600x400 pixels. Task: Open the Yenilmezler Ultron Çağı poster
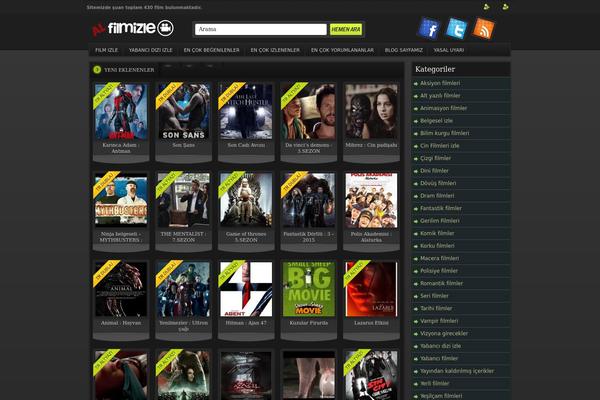click(184, 289)
